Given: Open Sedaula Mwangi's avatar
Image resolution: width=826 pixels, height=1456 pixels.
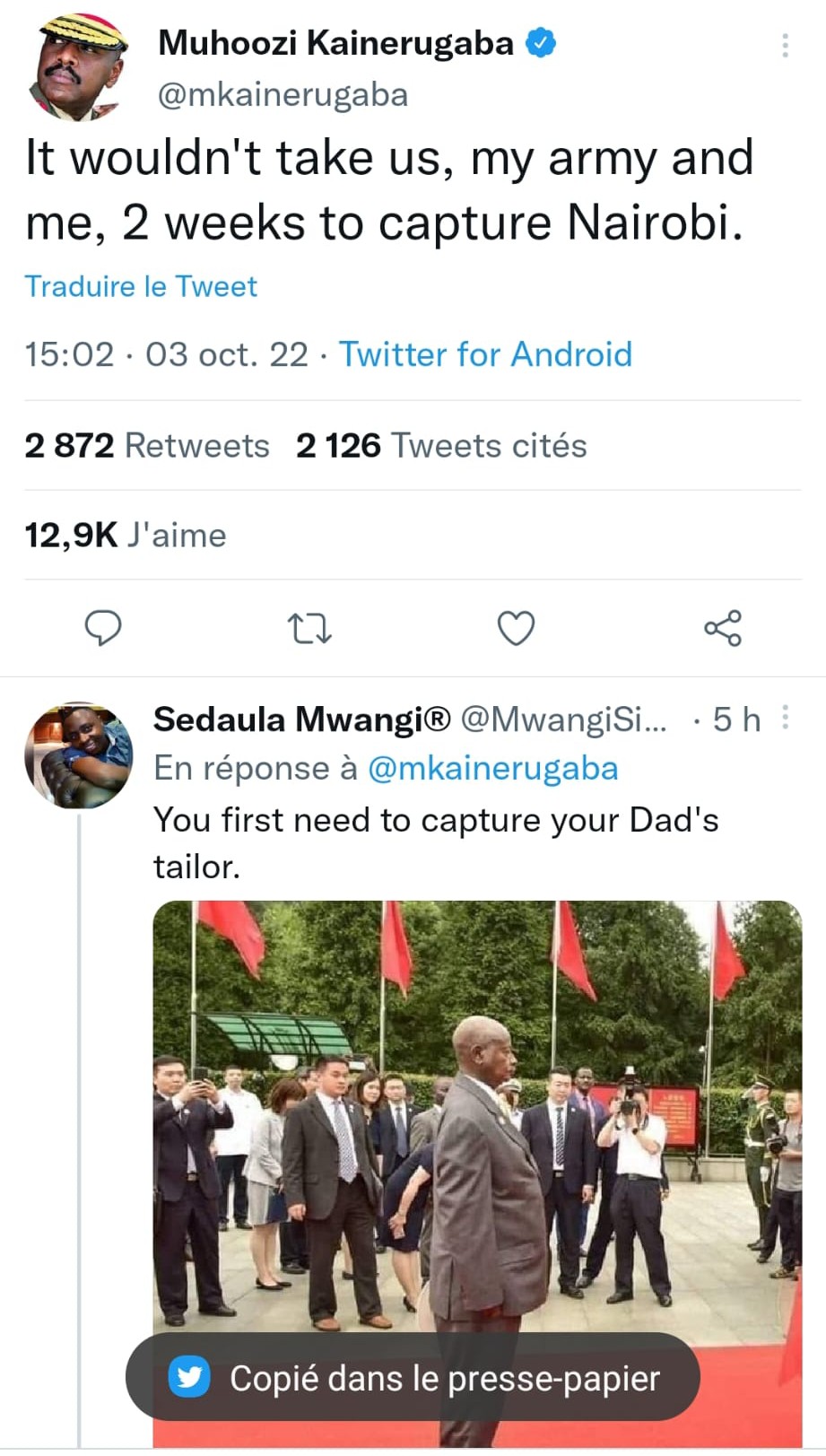Looking at the screenshot, I should pos(78,755).
